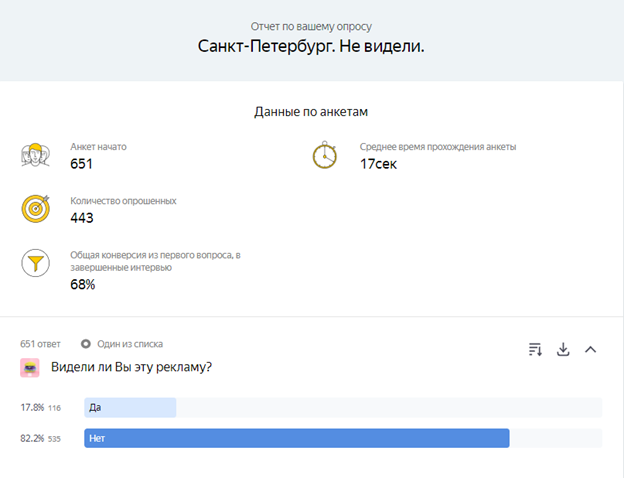Click the 82.2% label for Нет
Viewport: 624px width, 478px height.
pyautogui.click(x=32, y=439)
